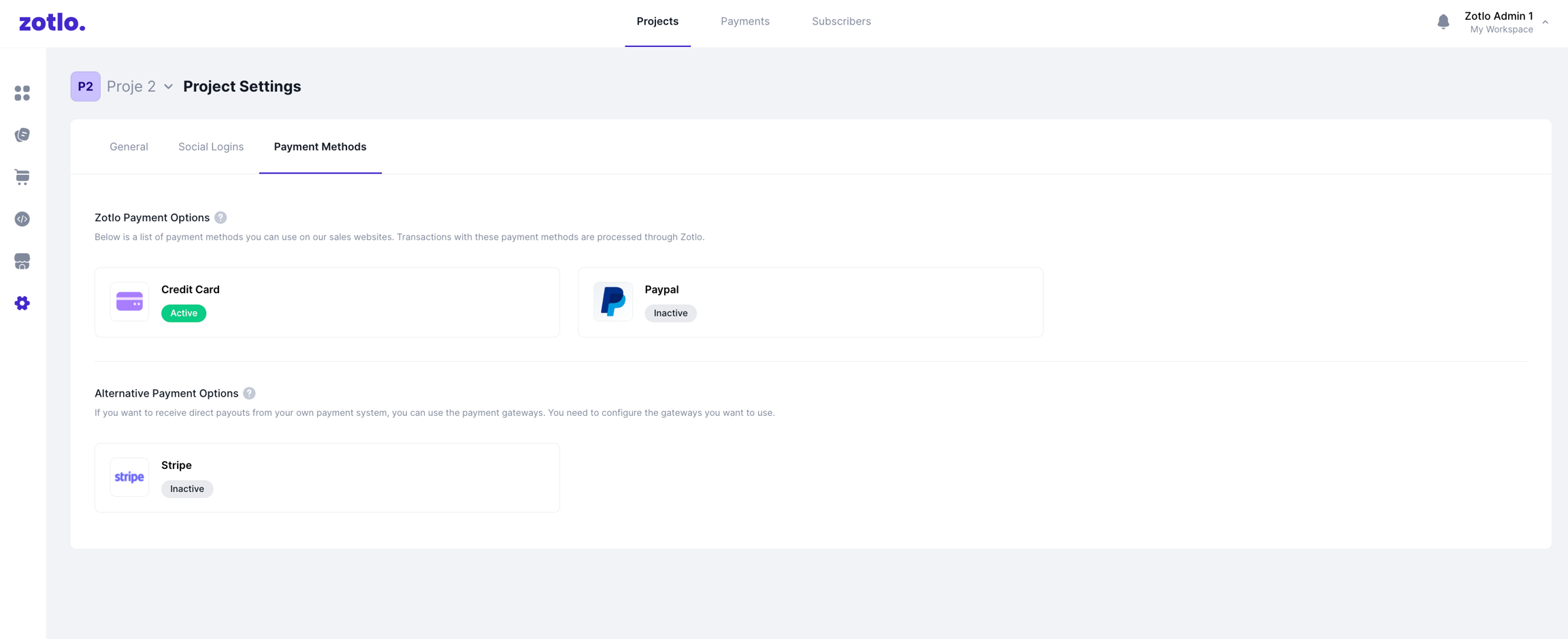Image resolution: width=1568 pixels, height=639 pixels.
Task: Click the purple settings gear icon
Action: pyautogui.click(x=22, y=304)
